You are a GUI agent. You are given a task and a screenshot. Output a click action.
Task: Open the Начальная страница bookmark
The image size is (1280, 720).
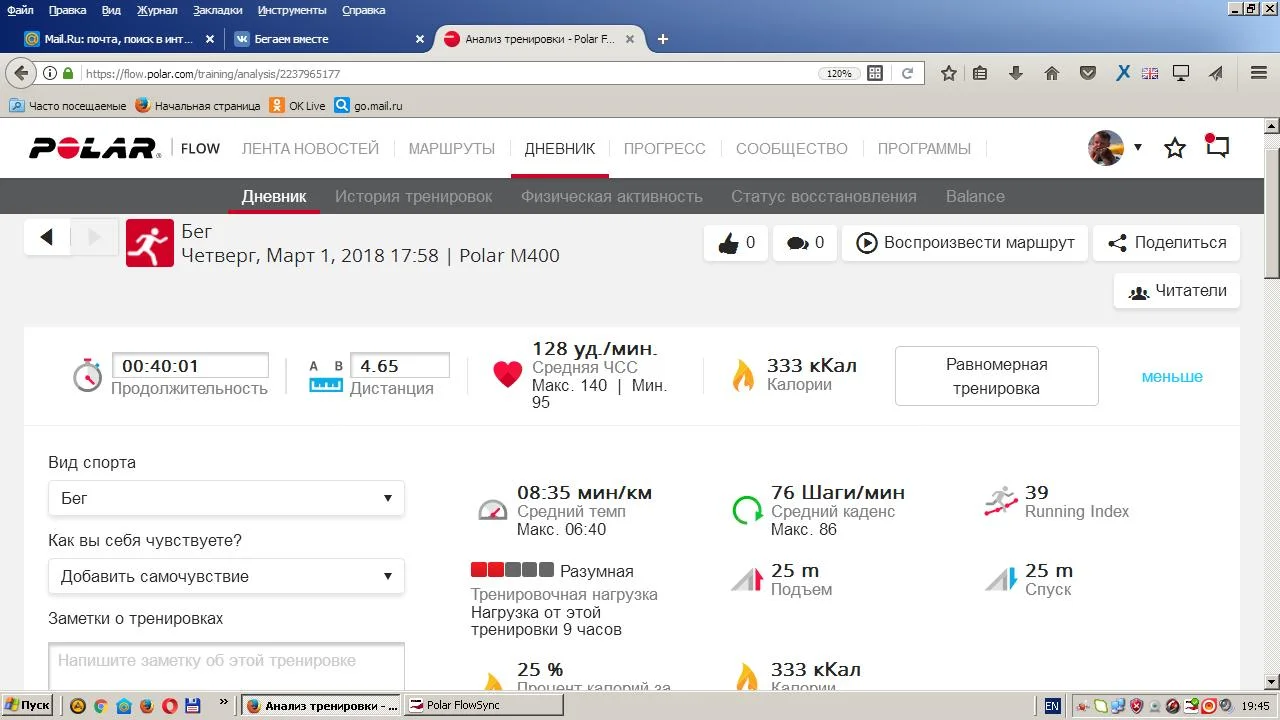198,105
